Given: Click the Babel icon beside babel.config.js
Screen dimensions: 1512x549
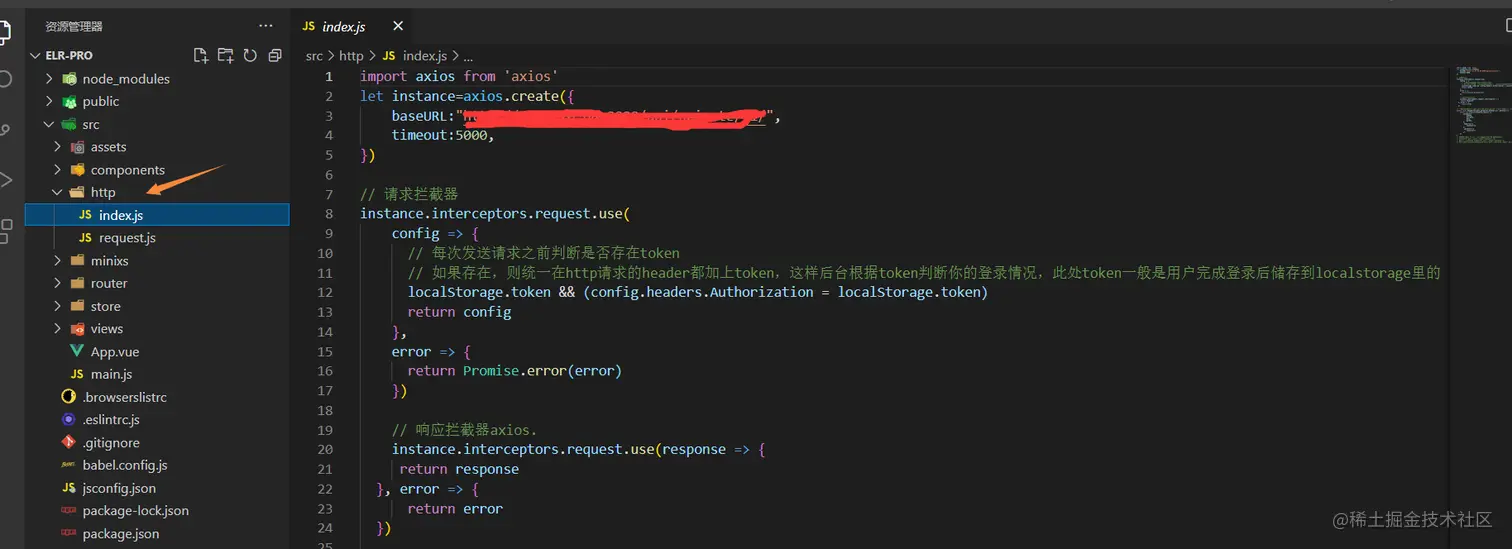Looking at the screenshot, I should click(x=68, y=465).
